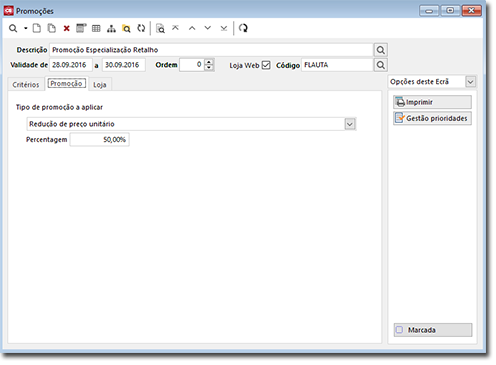Increase the Ordem value with up arrow
Viewport: 496px width, 365px height.
click(x=209, y=62)
